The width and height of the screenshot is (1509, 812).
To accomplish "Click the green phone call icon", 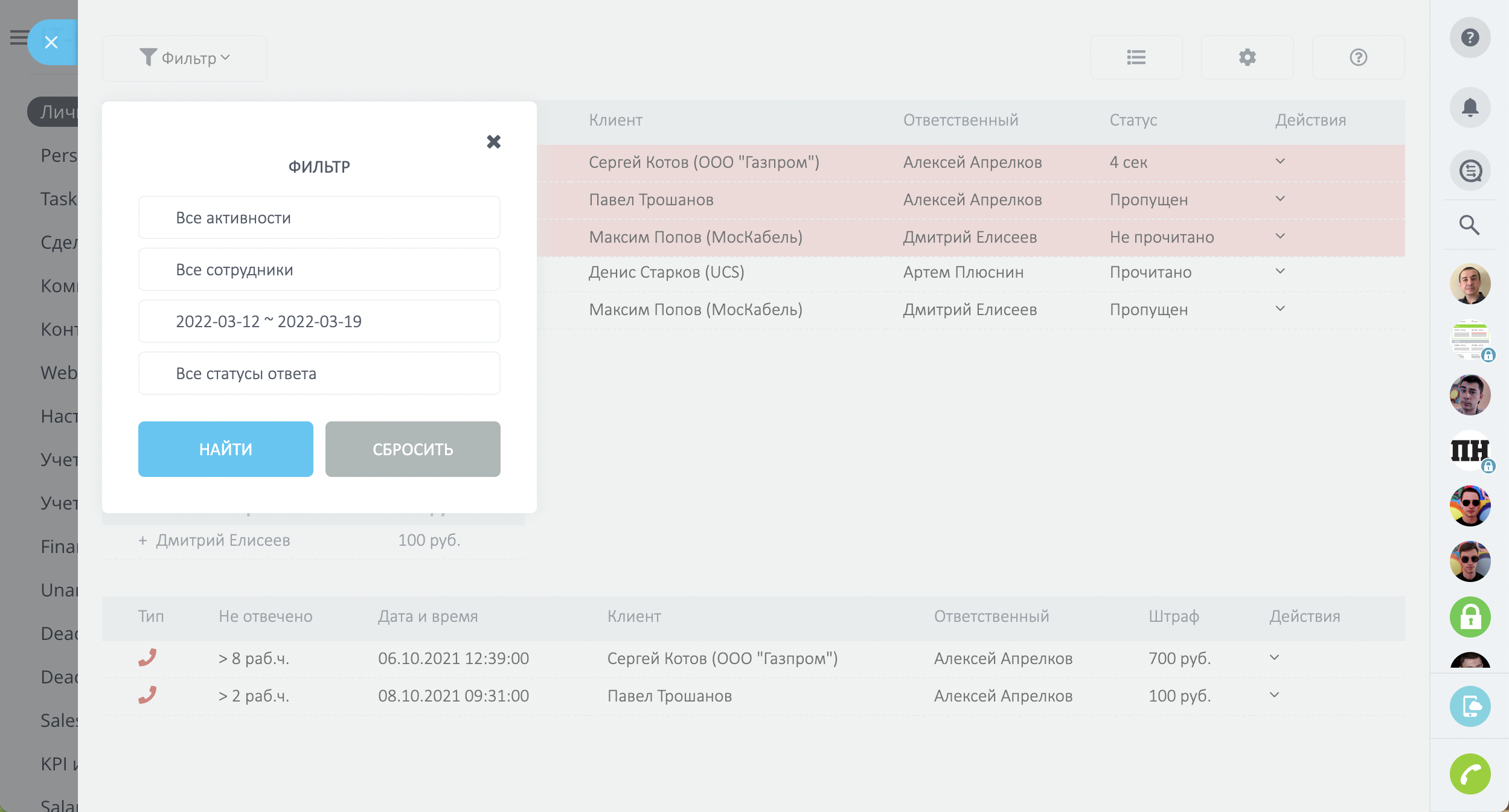I will coord(1470,774).
